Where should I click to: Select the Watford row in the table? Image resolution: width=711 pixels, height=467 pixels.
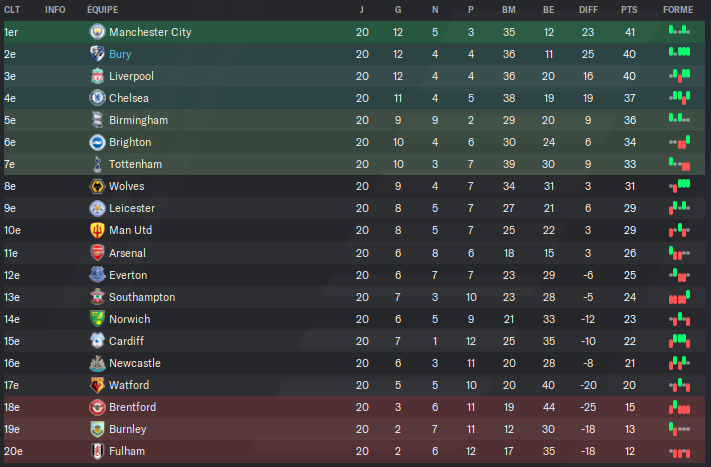click(354, 385)
